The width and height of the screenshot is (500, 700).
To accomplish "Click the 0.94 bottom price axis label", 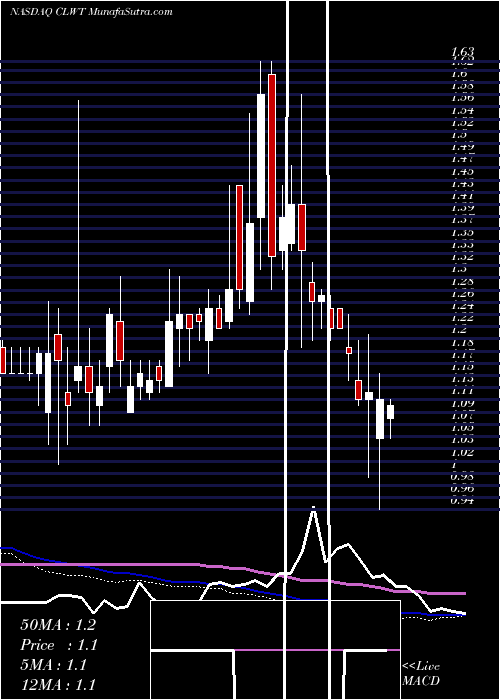I will pos(462,501).
